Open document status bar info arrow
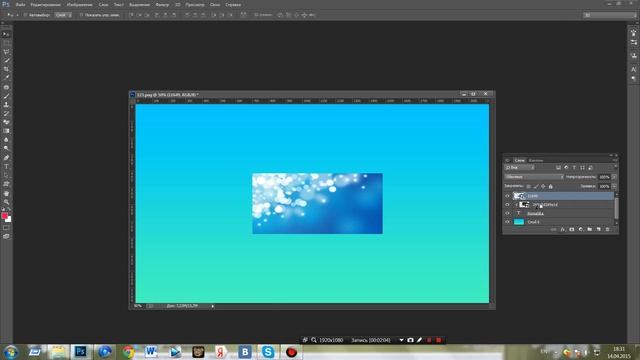This screenshot has height=360, width=640. click(x=213, y=306)
